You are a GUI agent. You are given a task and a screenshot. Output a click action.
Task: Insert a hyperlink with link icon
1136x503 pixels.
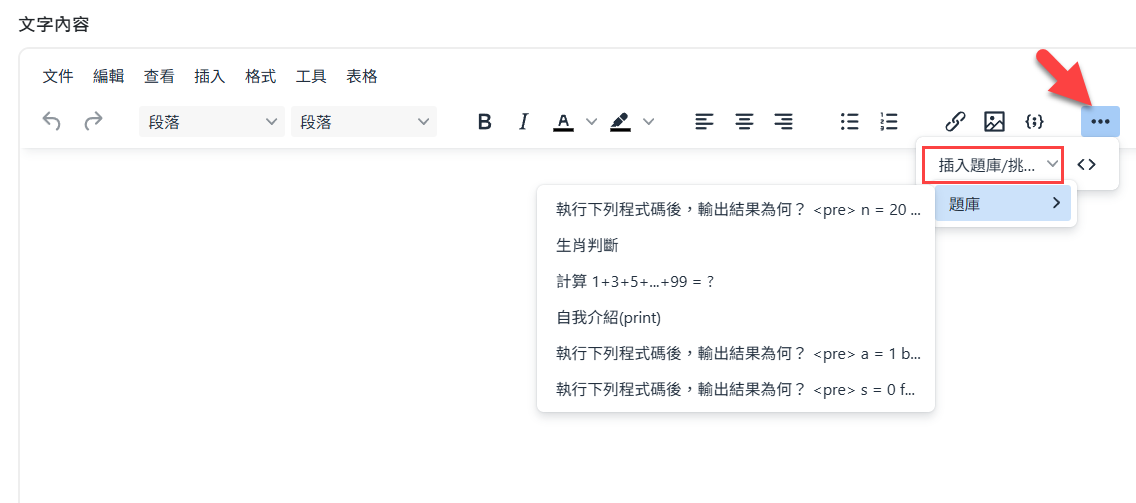click(x=955, y=122)
